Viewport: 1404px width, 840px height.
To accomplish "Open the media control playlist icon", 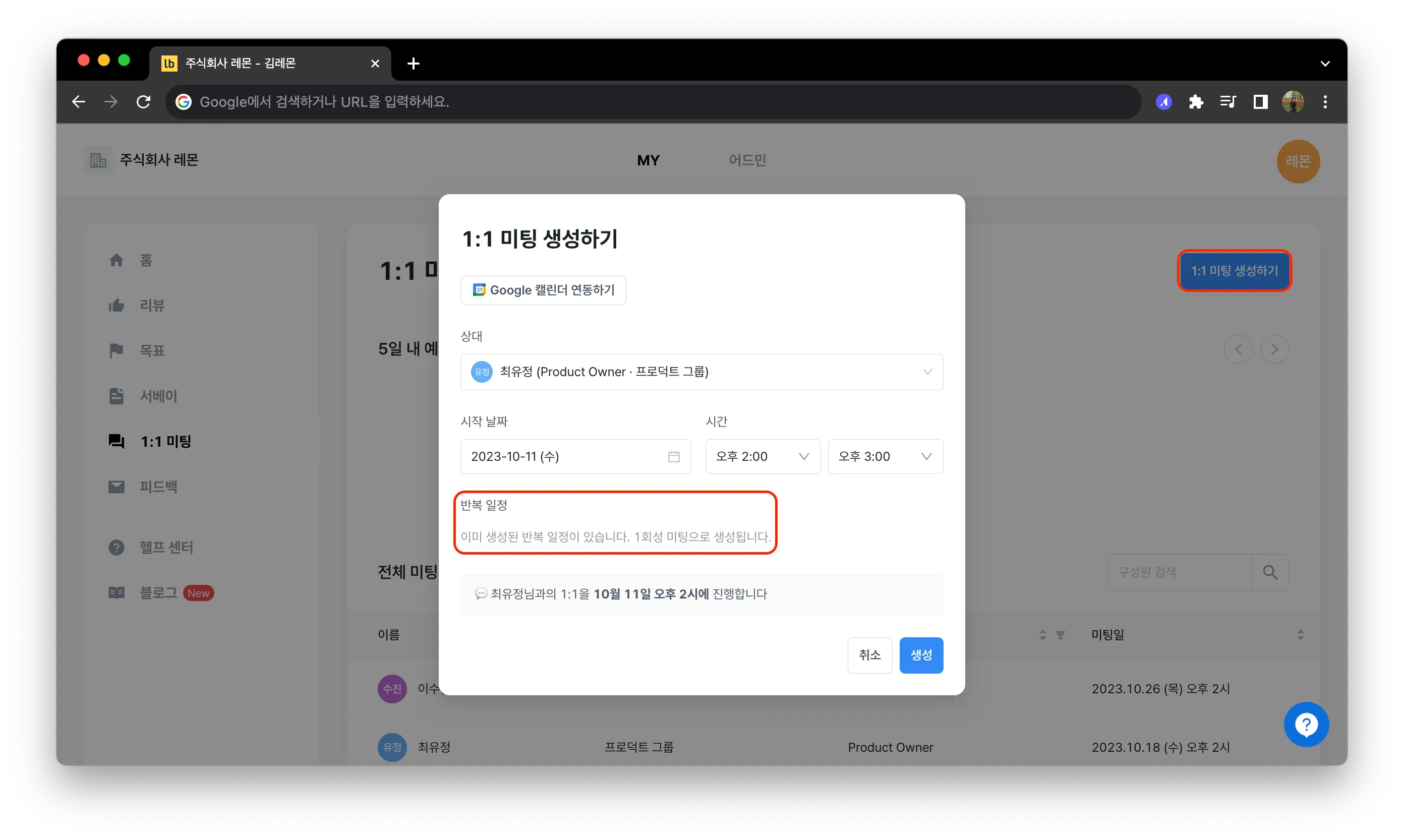I will click(x=1227, y=102).
